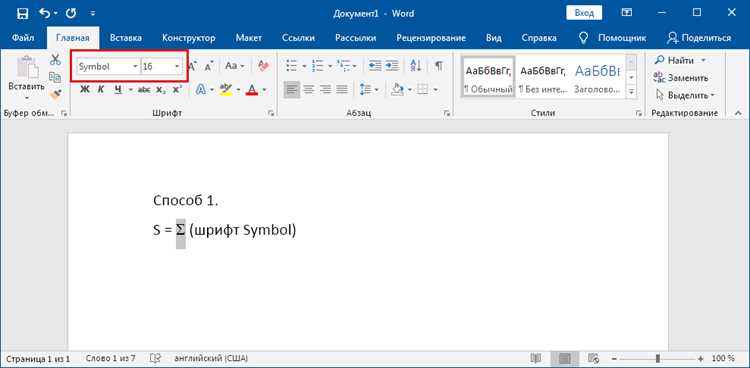Switch to the Макет tab
The image size is (750, 368).
pos(249,38)
